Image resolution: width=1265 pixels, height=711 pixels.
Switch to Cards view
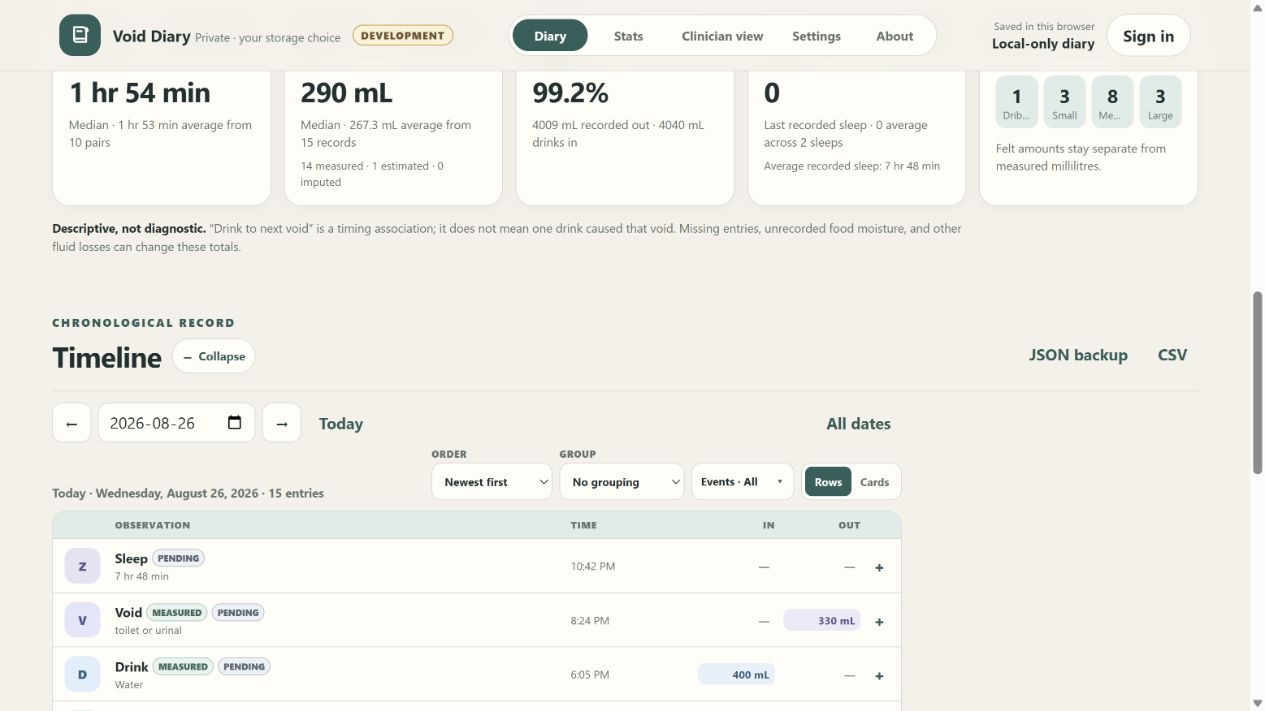tap(875, 482)
